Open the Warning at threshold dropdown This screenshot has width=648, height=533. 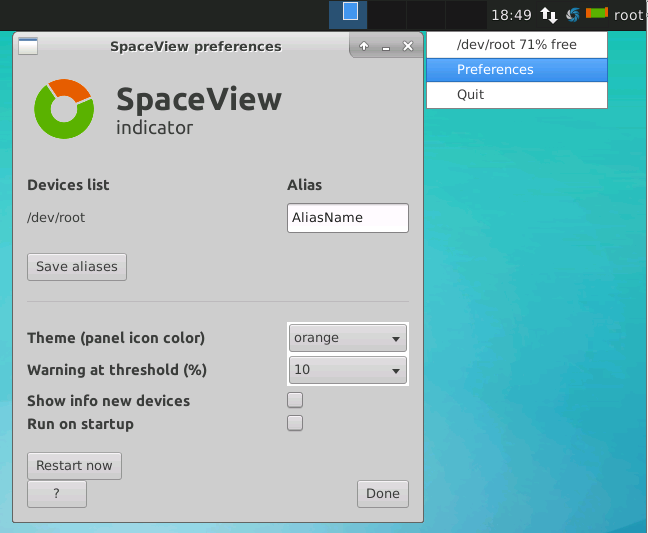tap(348, 370)
